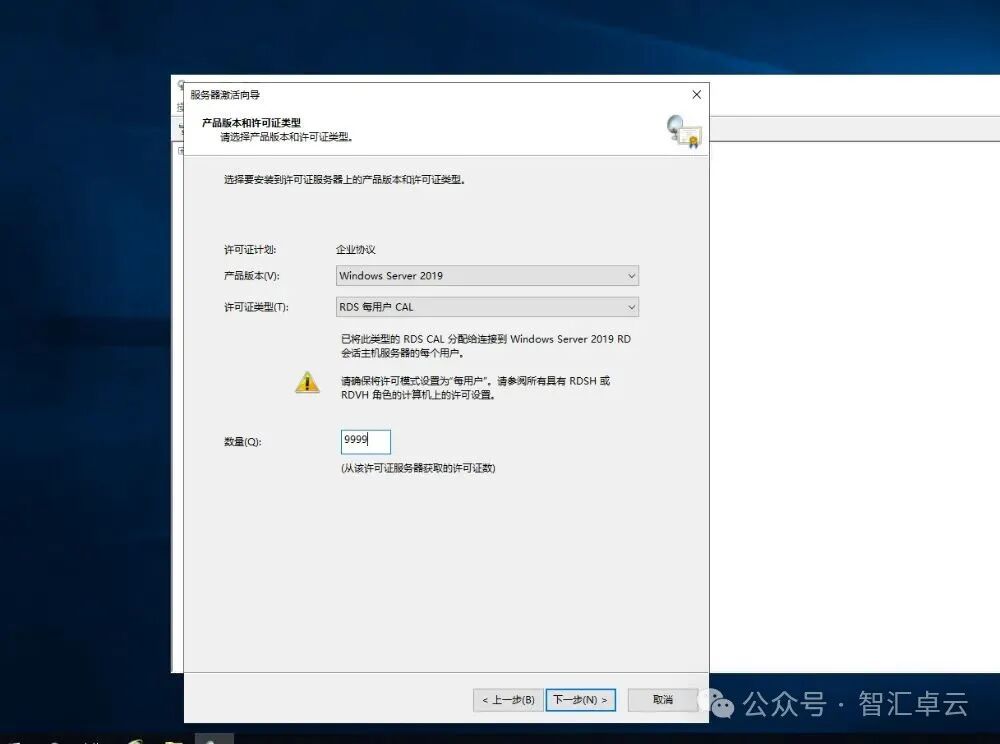Click the Search icon on the taskbar
Viewport: 1000px width, 744px height.
click(55, 738)
